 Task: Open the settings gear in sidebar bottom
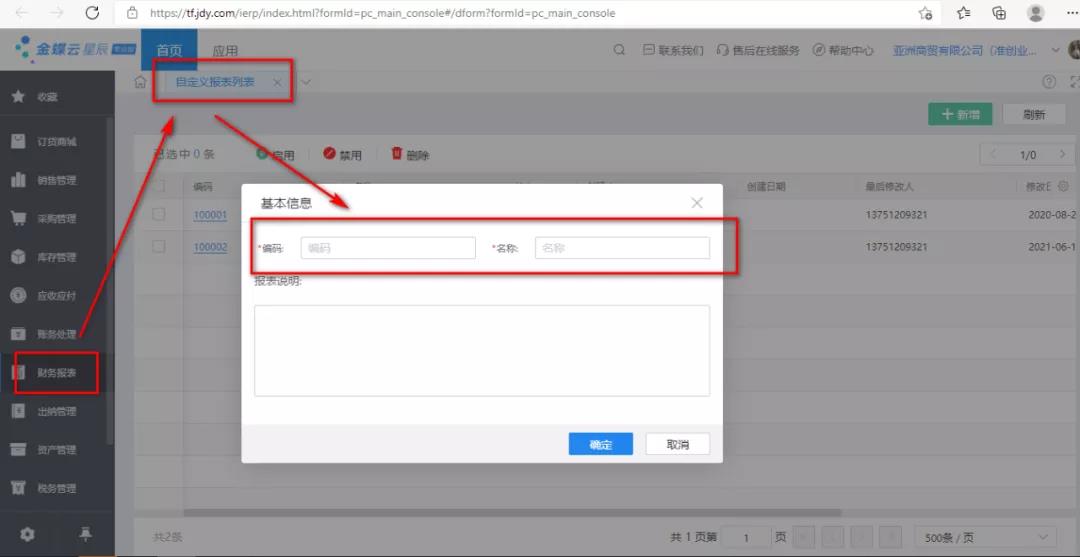[27, 534]
